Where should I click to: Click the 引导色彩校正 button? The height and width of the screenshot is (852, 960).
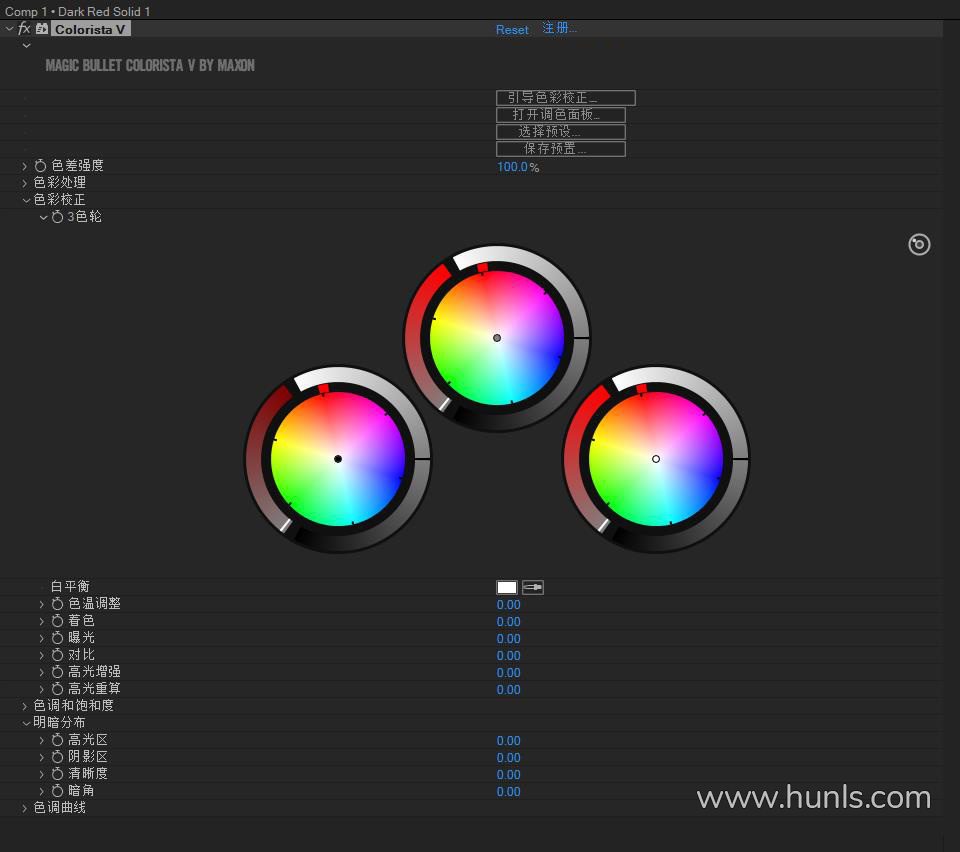pos(565,98)
